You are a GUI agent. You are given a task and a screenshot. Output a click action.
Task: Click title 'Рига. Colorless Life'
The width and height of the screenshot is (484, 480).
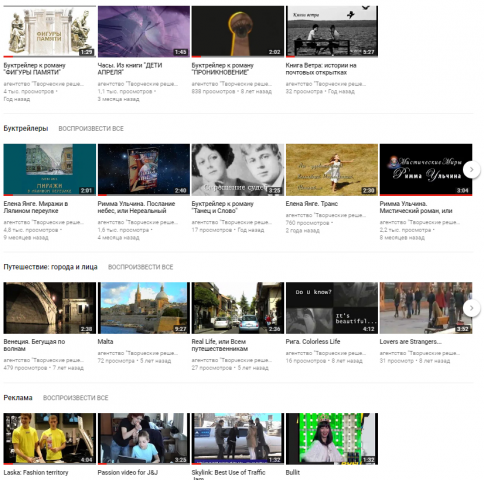pyautogui.click(x=313, y=342)
